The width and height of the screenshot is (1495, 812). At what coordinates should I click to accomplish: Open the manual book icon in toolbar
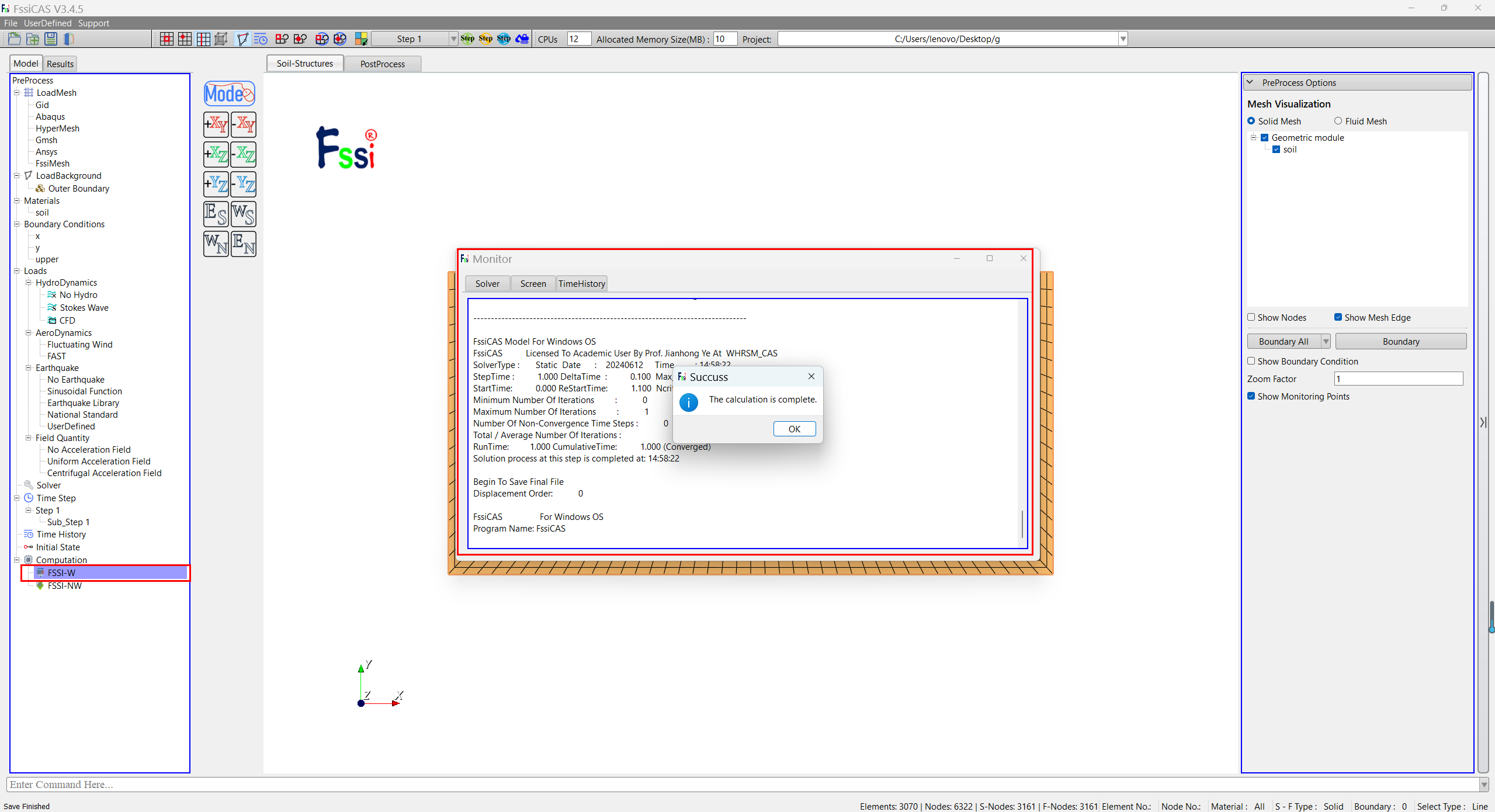pyautogui.click(x=69, y=39)
